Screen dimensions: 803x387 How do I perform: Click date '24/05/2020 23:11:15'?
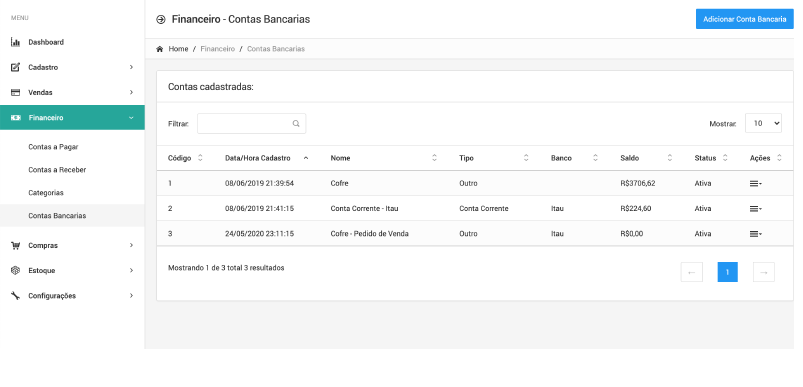click(260, 234)
